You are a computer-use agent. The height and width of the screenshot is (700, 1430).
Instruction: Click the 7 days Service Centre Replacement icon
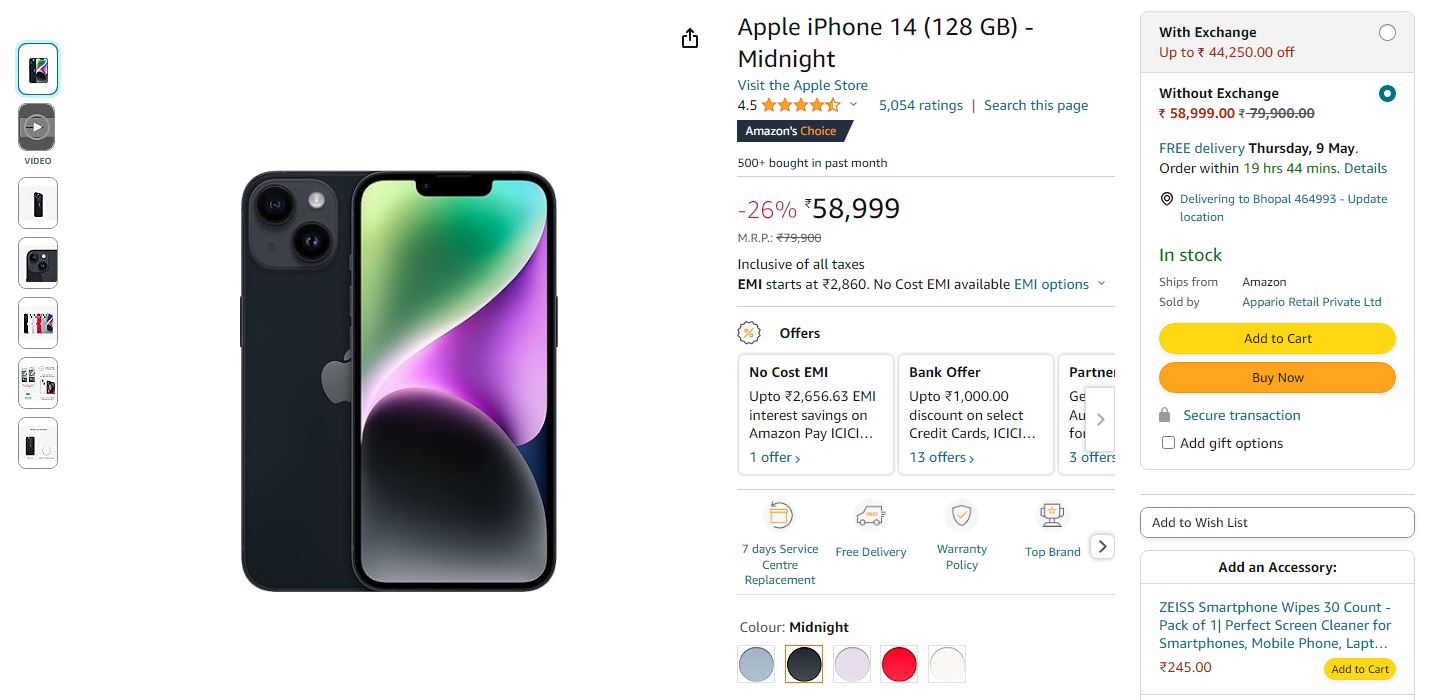coord(779,516)
